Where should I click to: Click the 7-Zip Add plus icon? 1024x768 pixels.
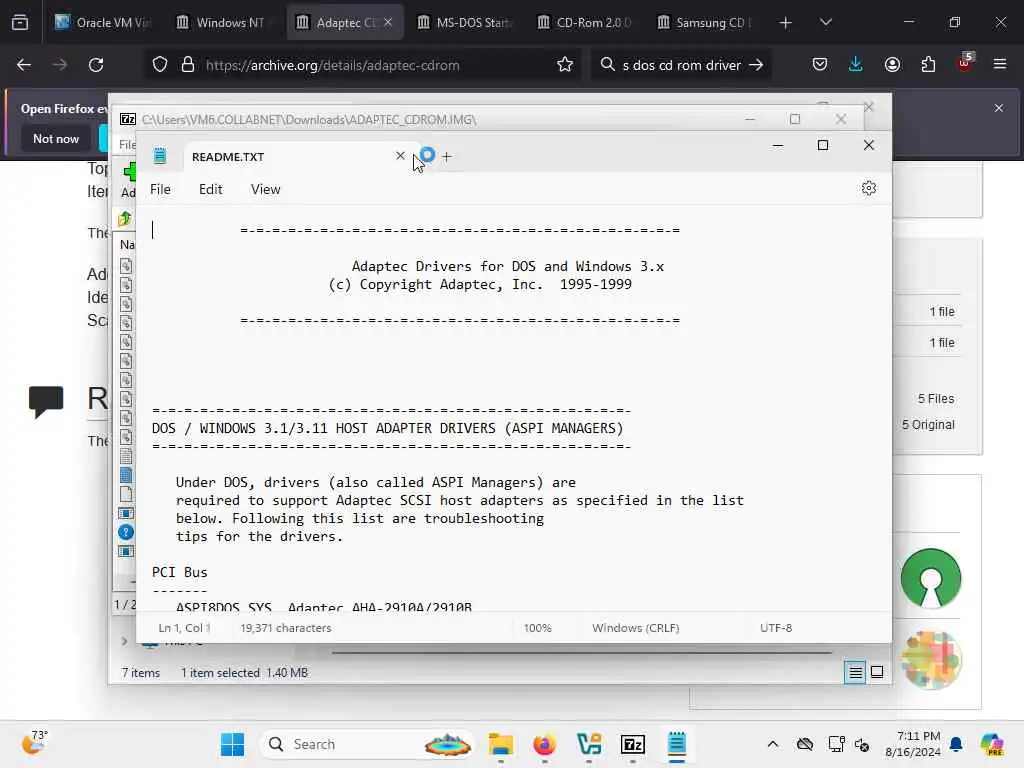[x=129, y=171]
